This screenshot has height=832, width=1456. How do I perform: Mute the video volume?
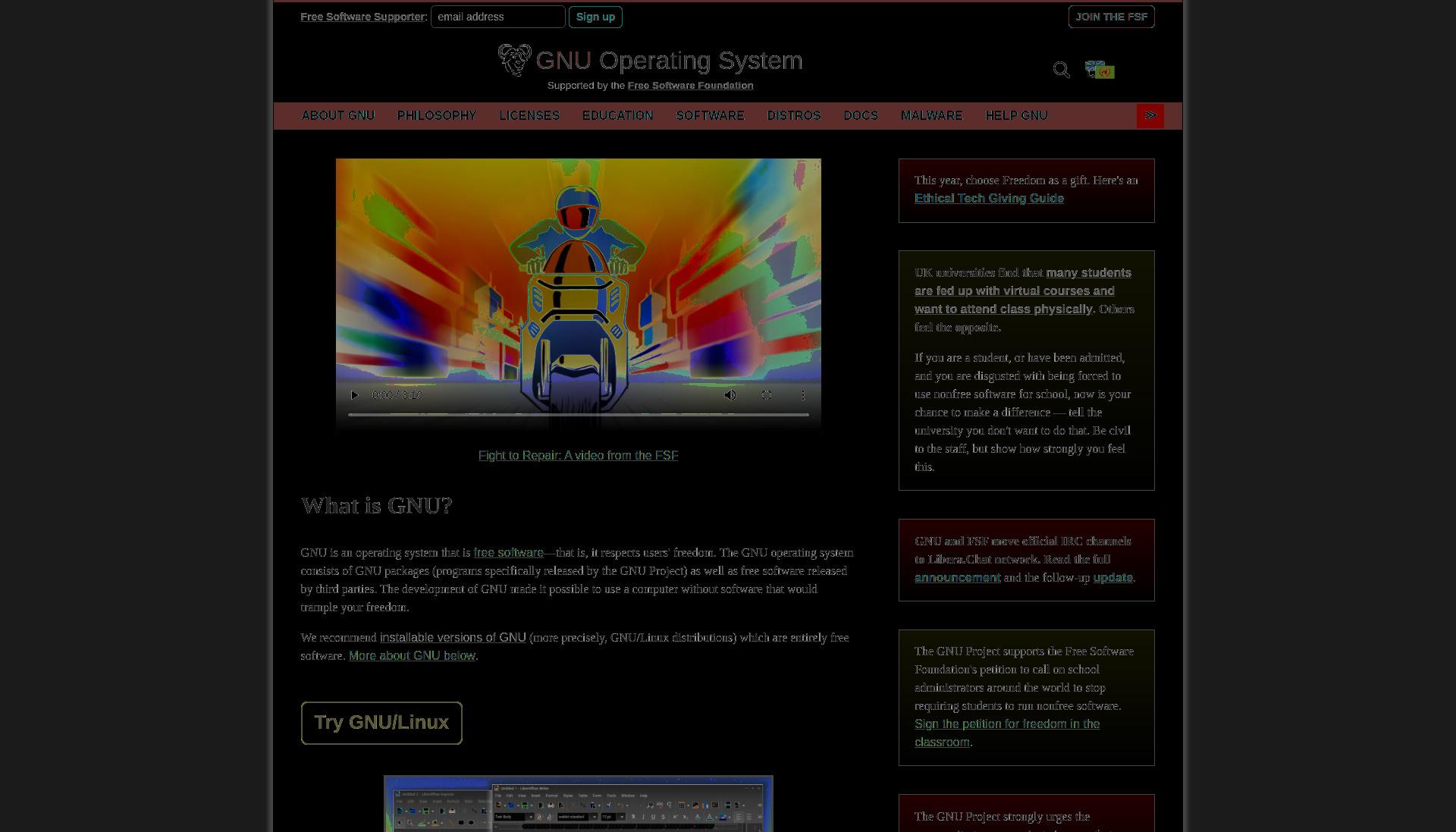tap(730, 395)
